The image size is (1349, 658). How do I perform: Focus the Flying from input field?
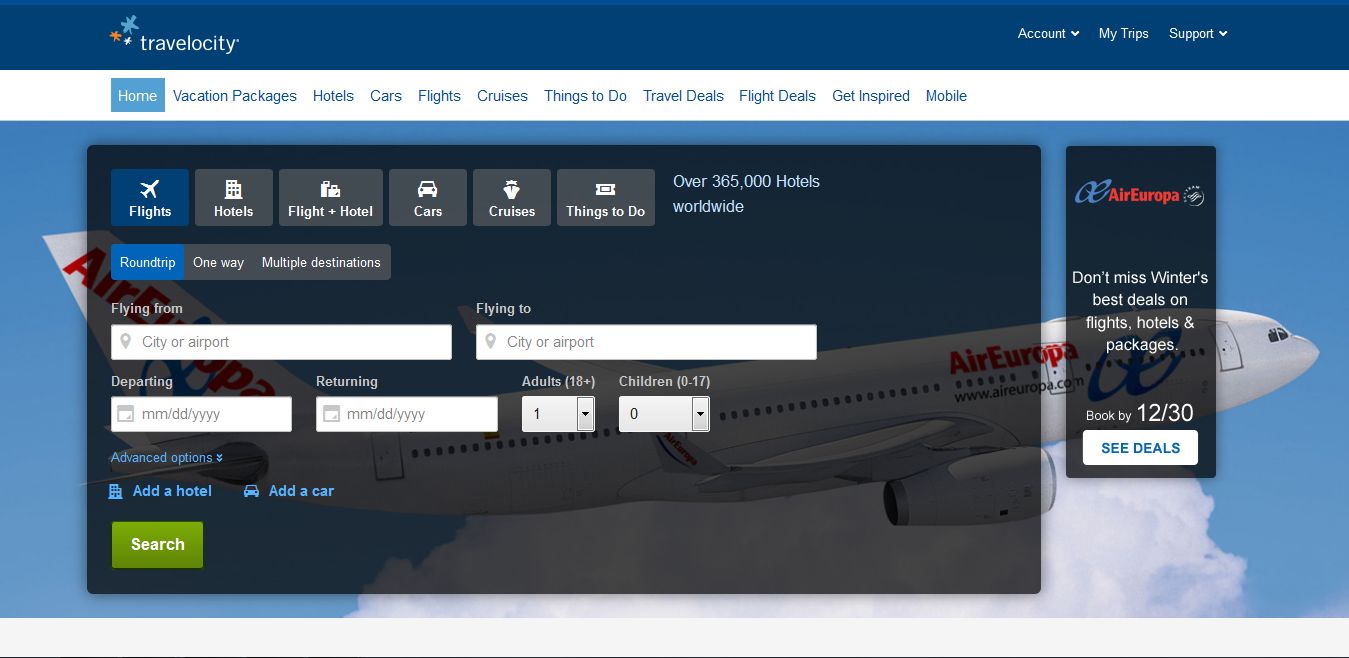point(281,342)
